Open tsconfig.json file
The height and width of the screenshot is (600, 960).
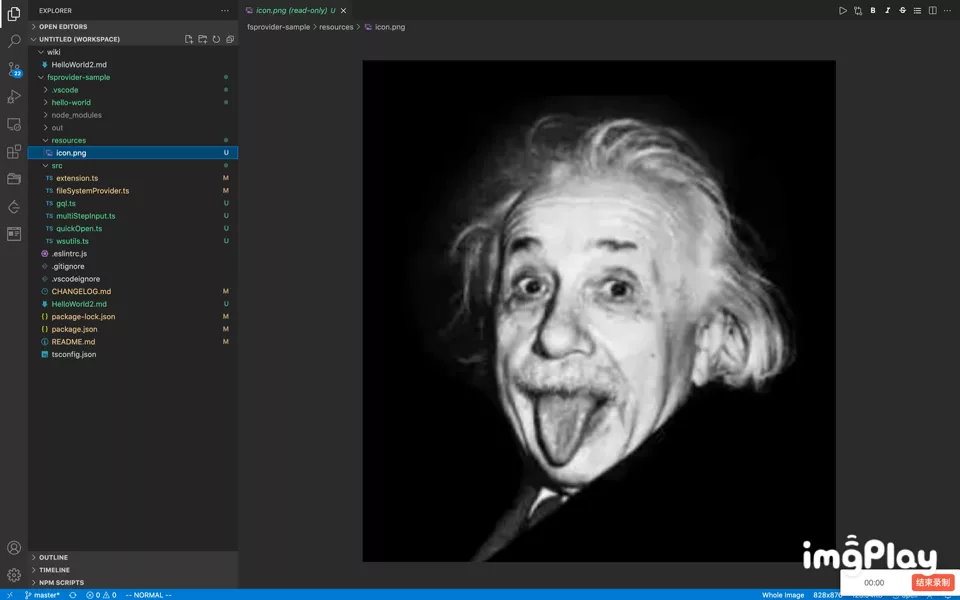(x=133, y=354)
